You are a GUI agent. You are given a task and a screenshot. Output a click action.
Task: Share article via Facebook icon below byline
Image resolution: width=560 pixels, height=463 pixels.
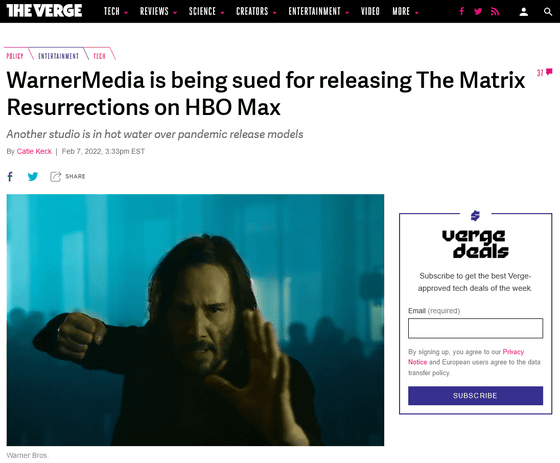point(10,176)
